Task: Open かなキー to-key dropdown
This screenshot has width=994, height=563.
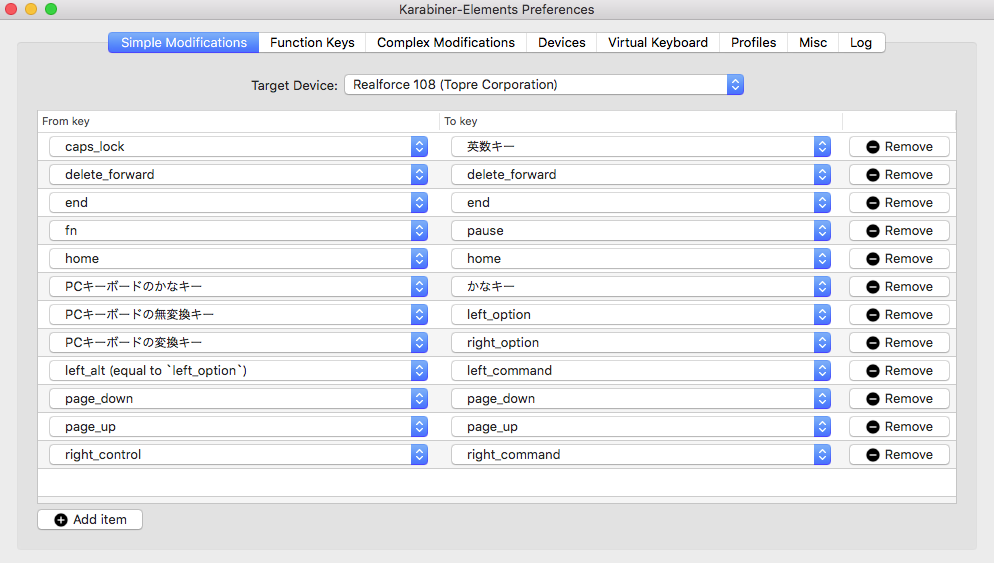Action: tap(641, 287)
